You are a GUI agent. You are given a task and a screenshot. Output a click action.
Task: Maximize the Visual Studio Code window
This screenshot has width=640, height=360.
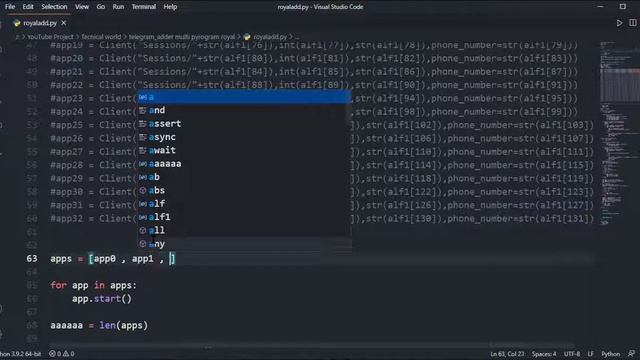623,7
